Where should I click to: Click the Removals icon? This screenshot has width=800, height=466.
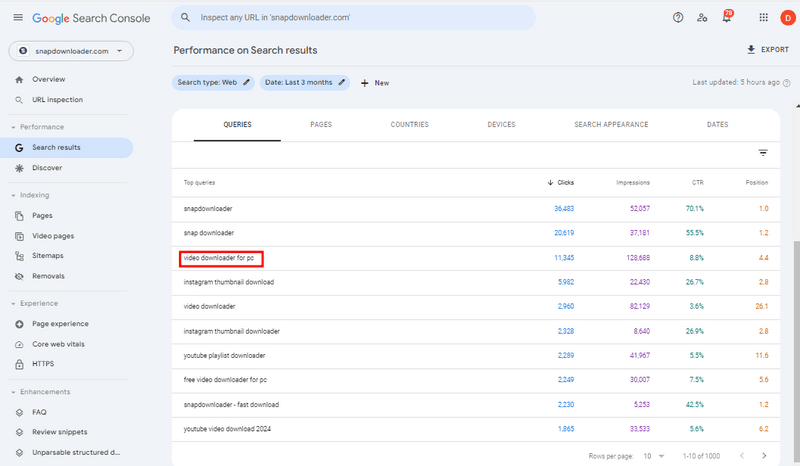point(19,276)
